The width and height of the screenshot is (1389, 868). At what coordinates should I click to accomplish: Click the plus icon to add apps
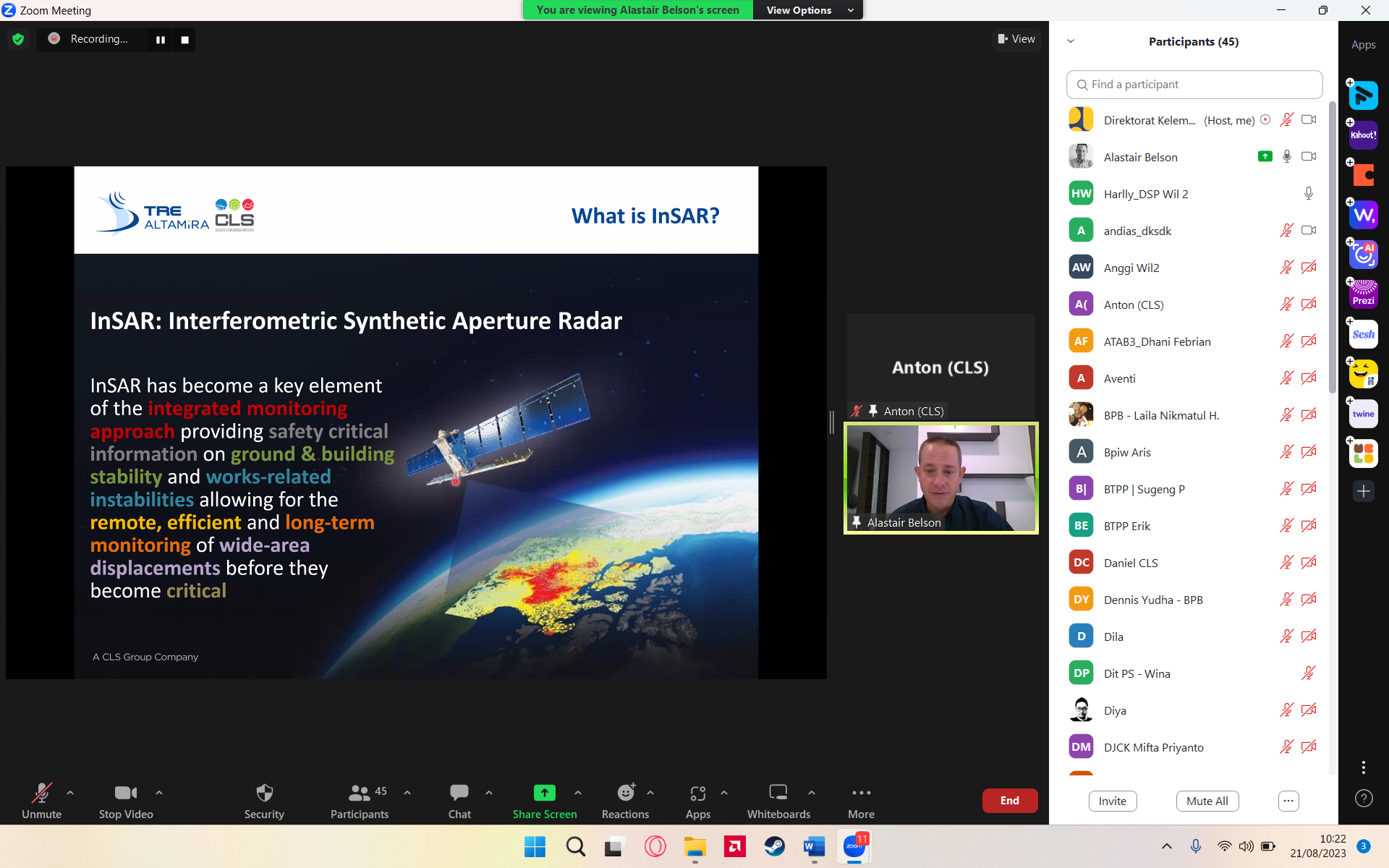[1363, 491]
